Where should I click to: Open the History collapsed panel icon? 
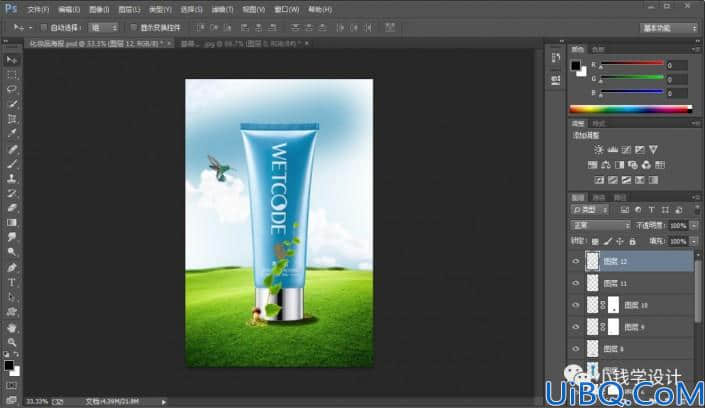pos(556,57)
